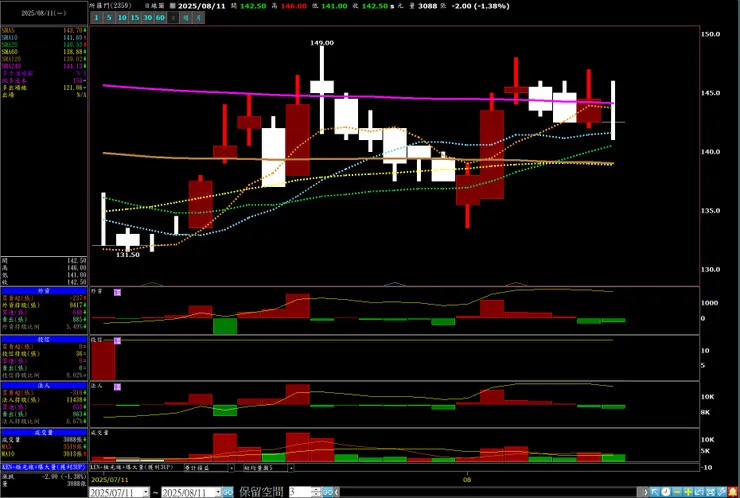Screen dimensions: 740x498
Task: Select the 15-minute timeframe button
Action: click(135, 17)
